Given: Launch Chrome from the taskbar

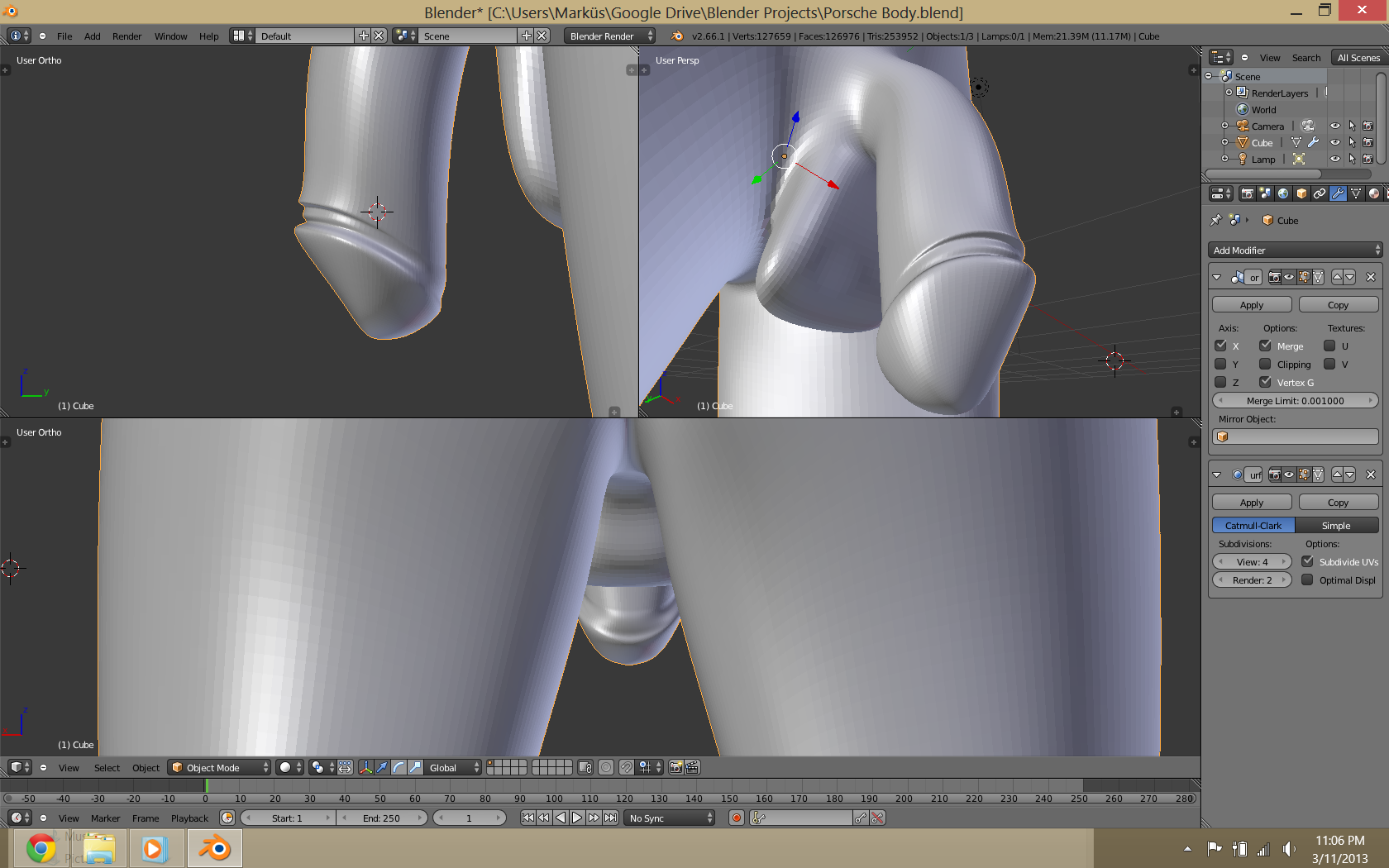Looking at the screenshot, I should 41,849.
